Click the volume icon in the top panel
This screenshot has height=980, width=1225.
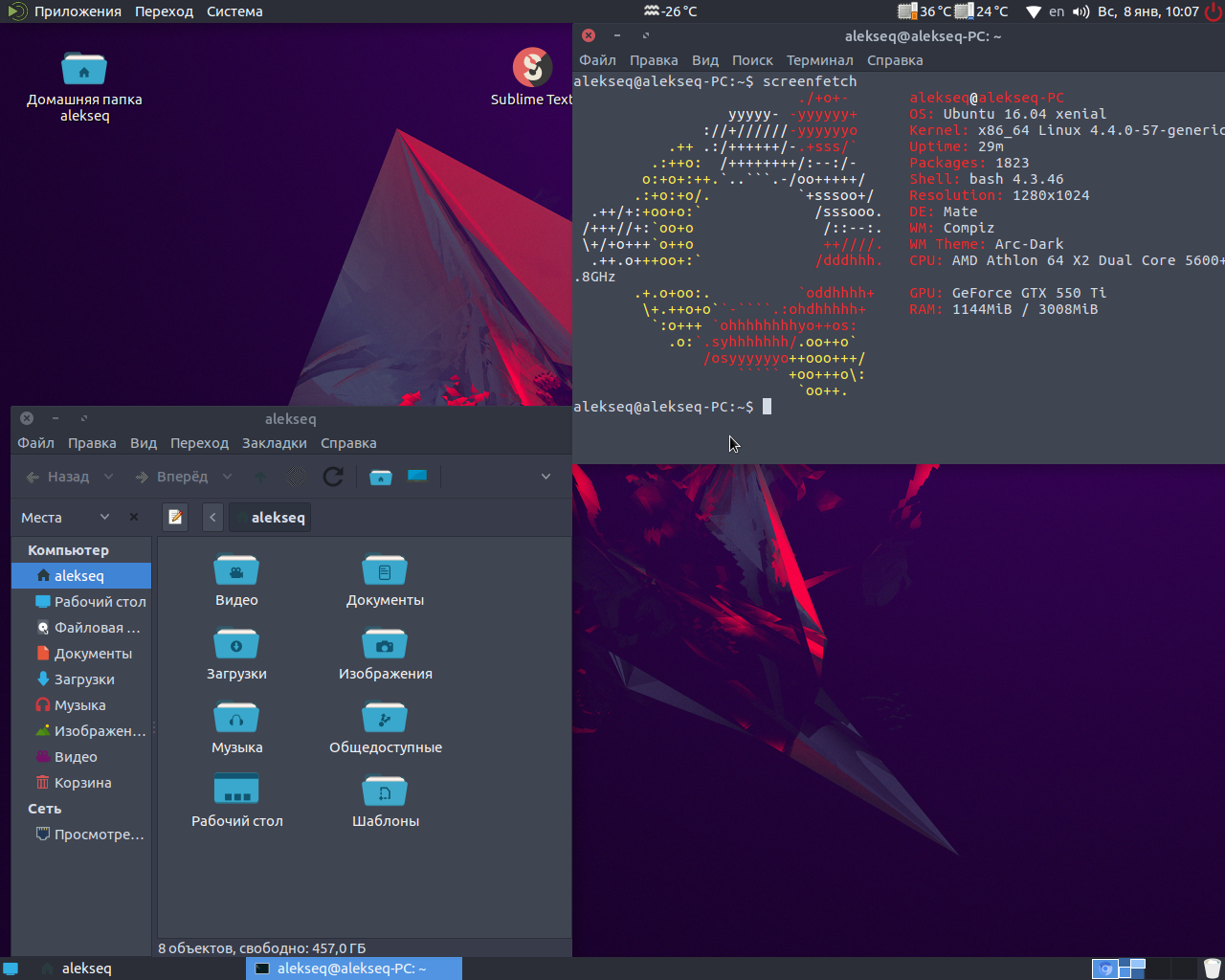pyautogui.click(x=1080, y=11)
